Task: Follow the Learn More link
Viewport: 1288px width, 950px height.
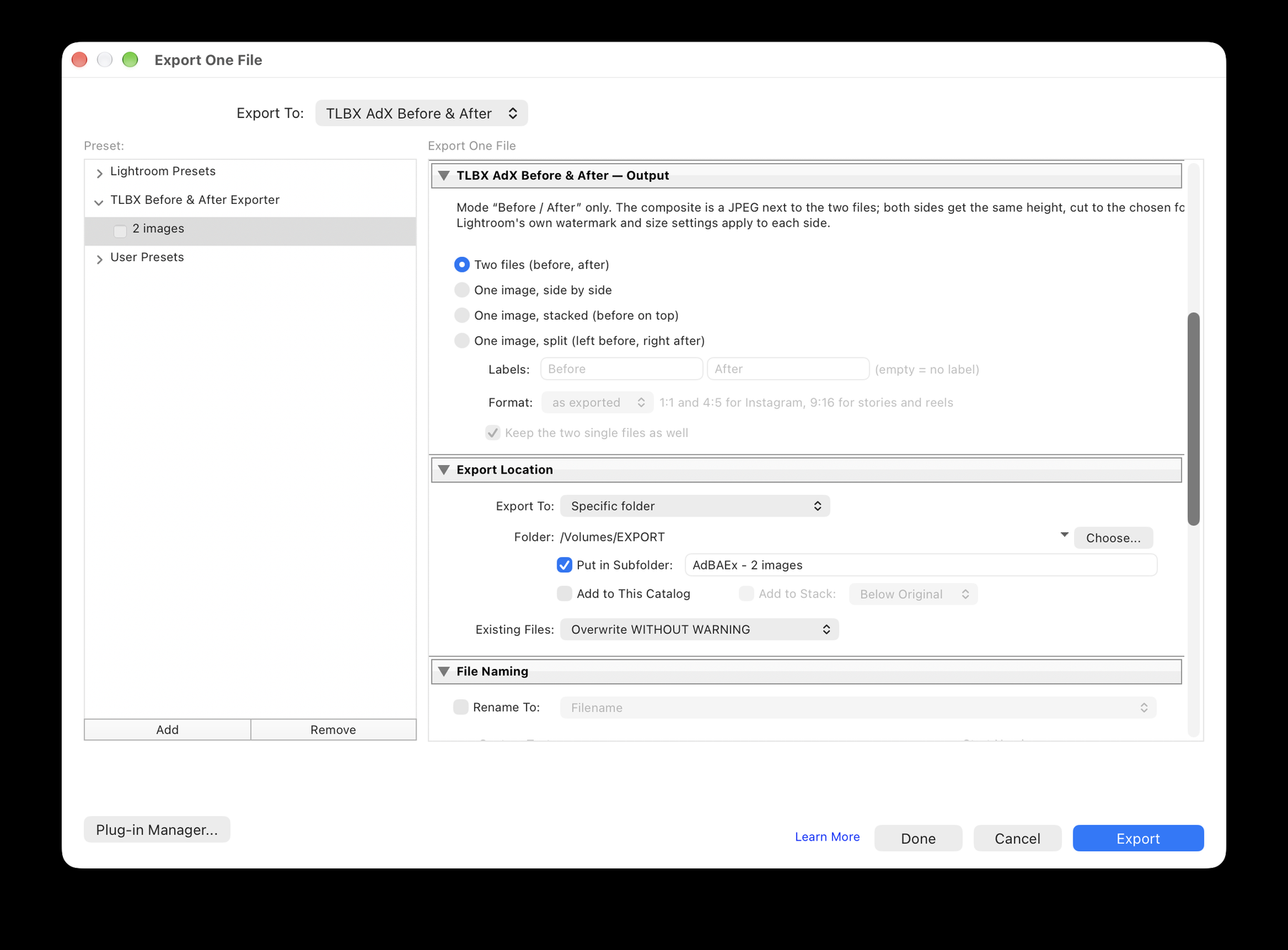Action: (x=827, y=837)
